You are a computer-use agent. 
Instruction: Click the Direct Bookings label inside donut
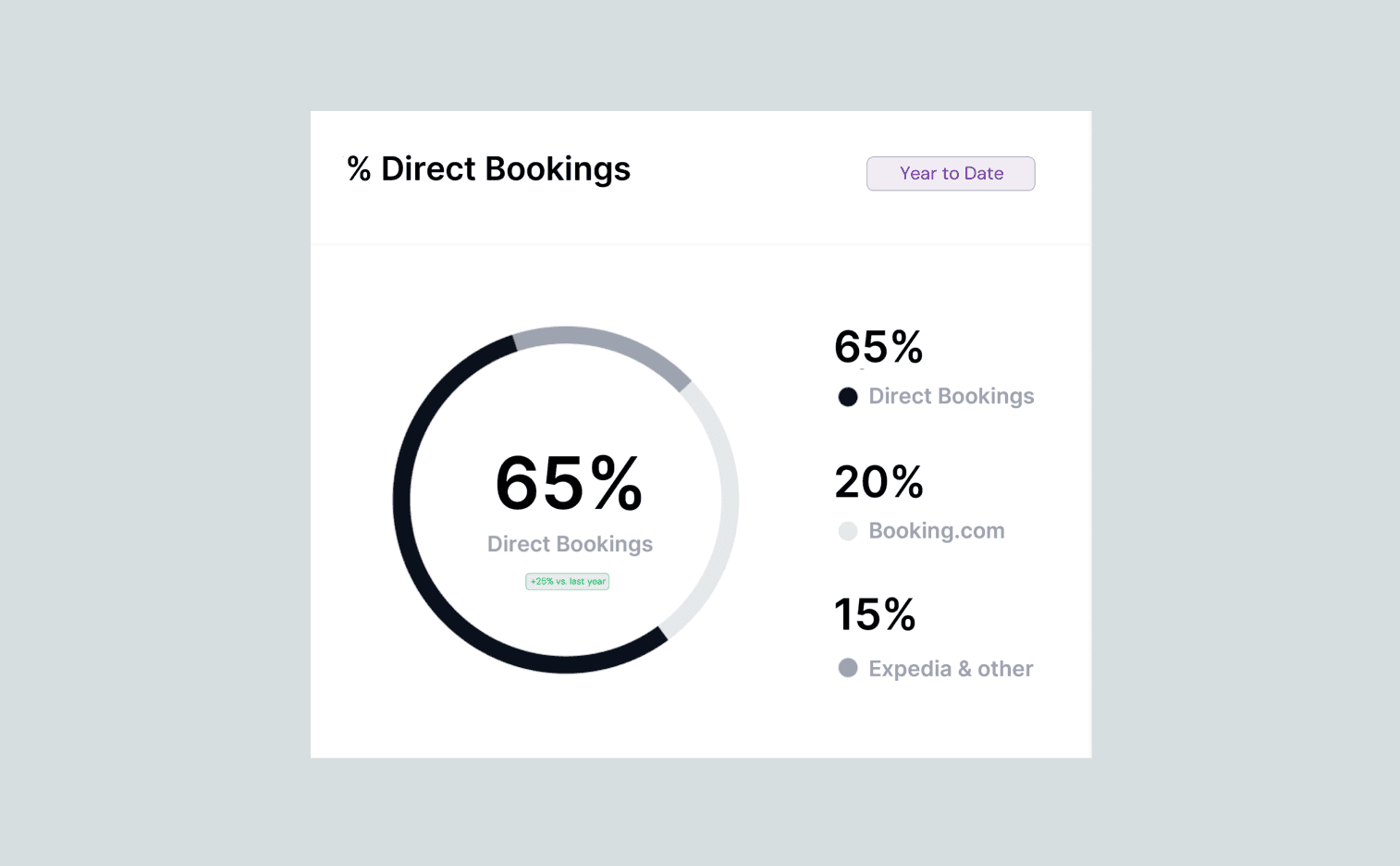click(570, 544)
